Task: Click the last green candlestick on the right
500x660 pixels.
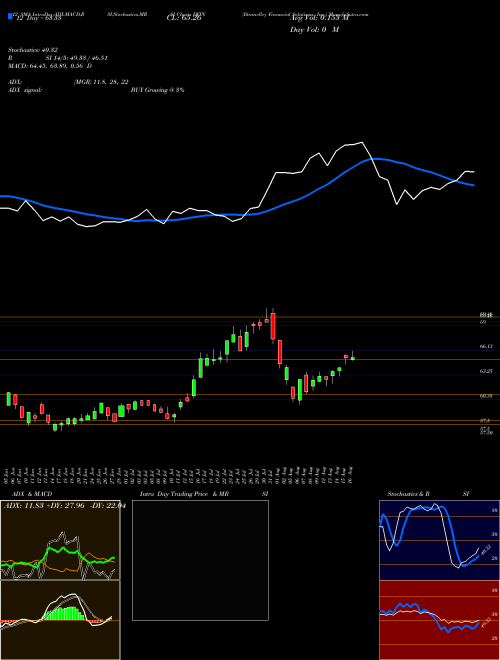Action: pyautogui.click(x=353, y=358)
